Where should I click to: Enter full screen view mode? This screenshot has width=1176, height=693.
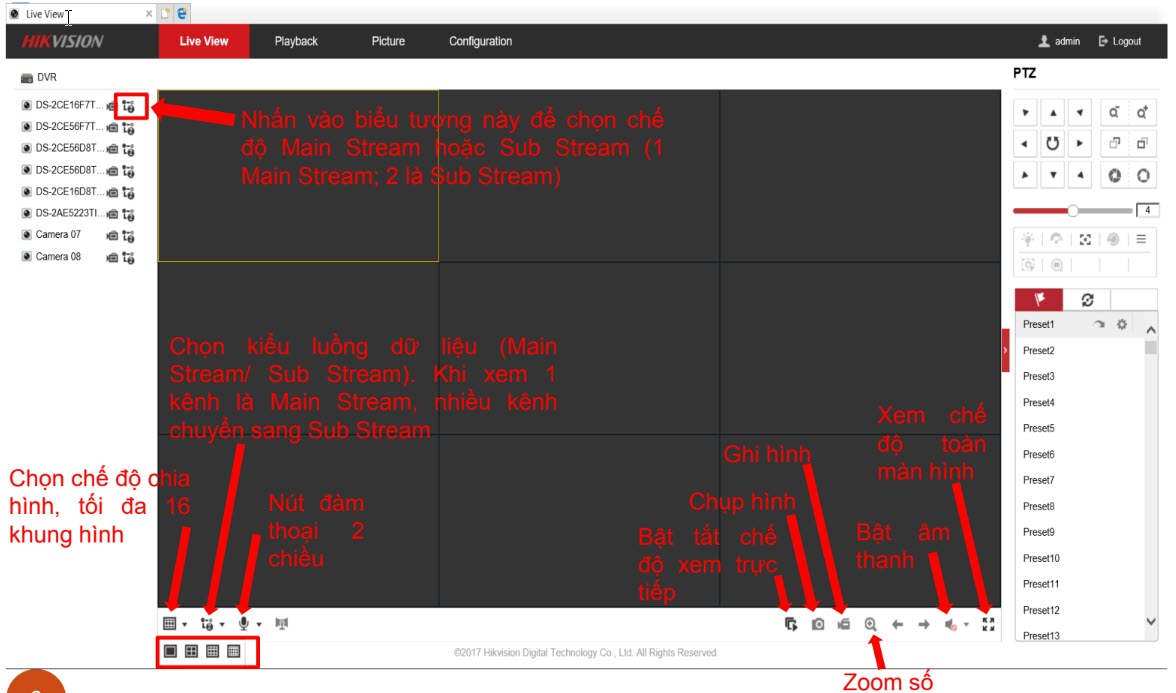click(989, 624)
